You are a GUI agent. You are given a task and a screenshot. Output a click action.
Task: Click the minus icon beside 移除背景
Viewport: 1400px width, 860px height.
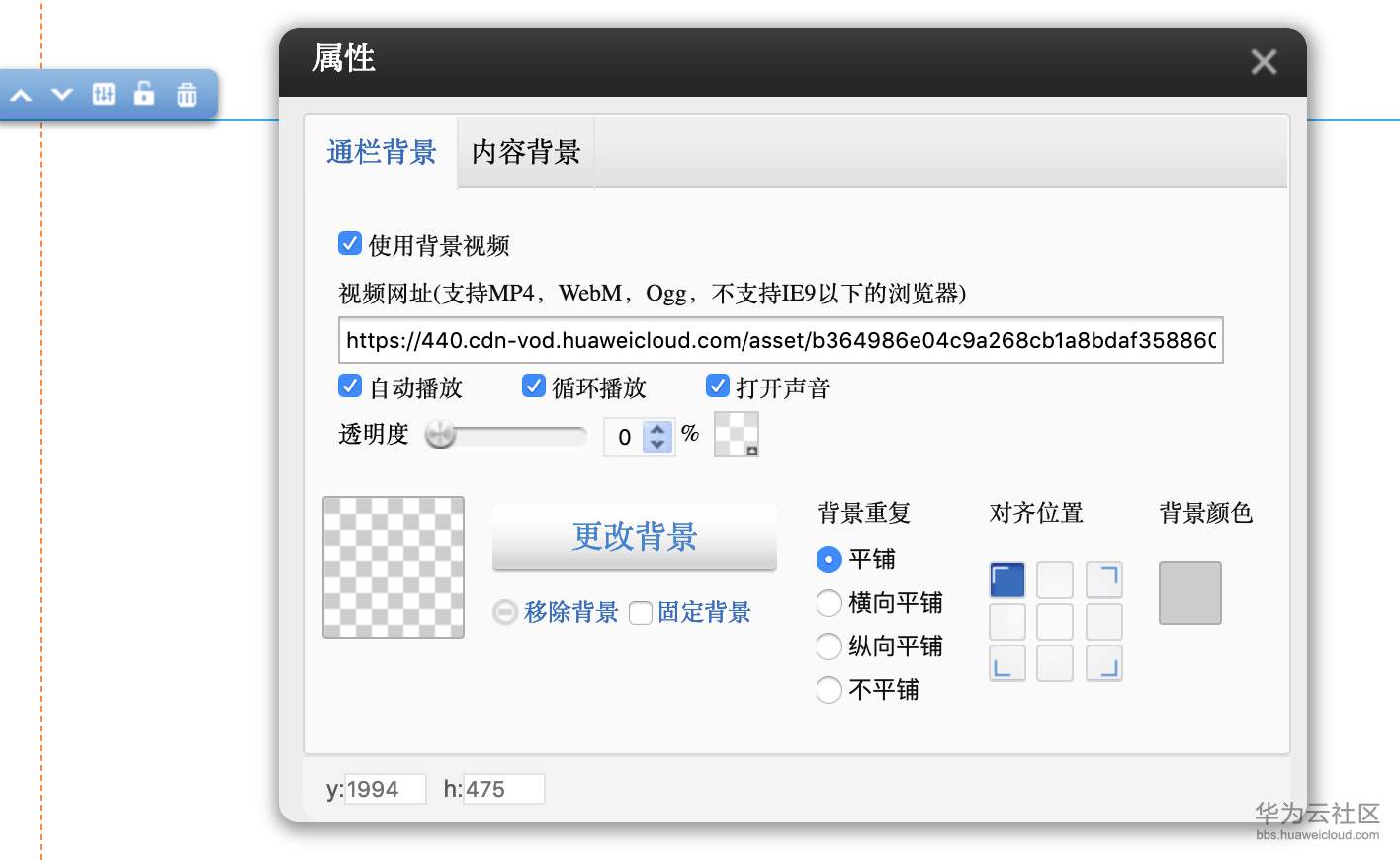pos(504,613)
